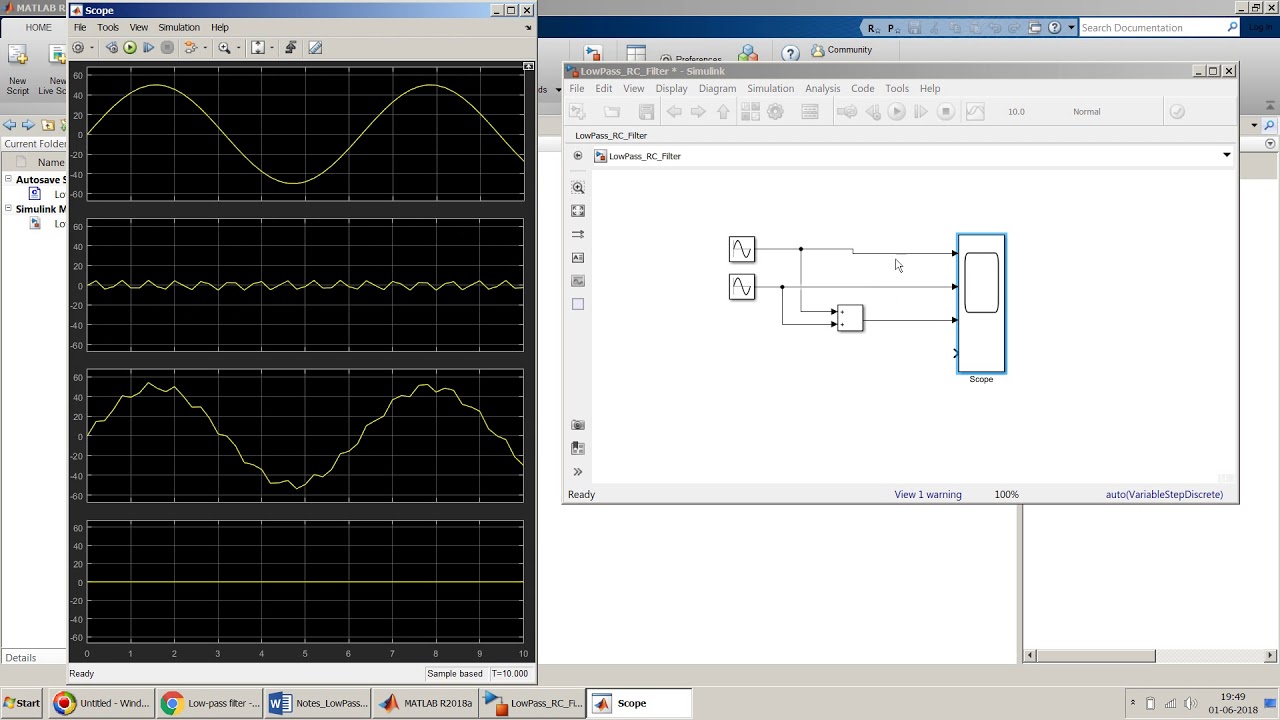Image resolution: width=1280 pixels, height=720 pixels.
Task: Open Simulink Code menu
Action: [x=862, y=88]
